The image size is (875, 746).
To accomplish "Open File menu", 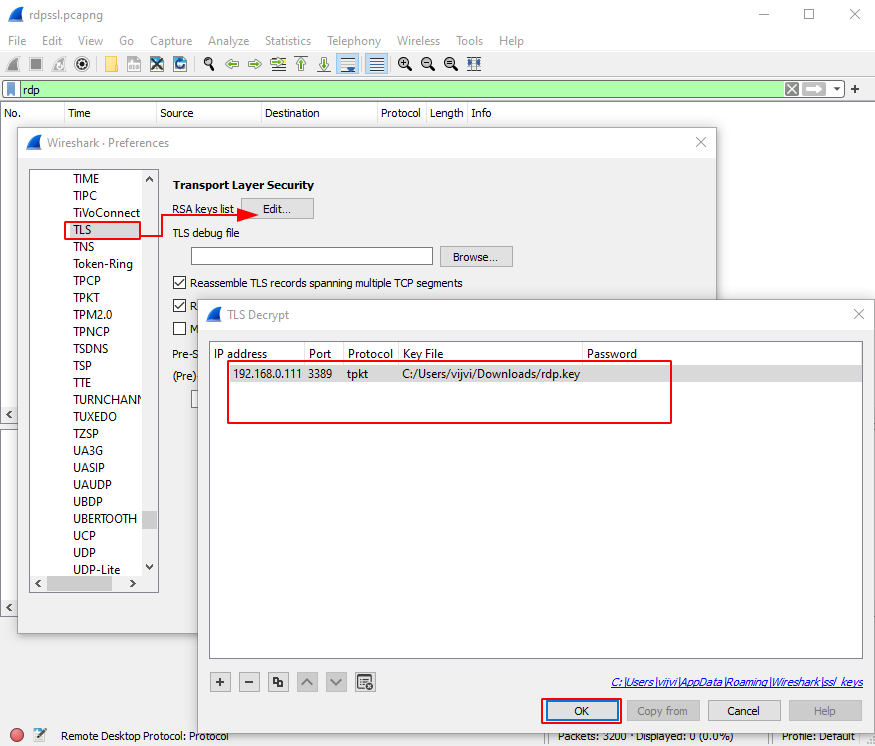I will [17, 41].
